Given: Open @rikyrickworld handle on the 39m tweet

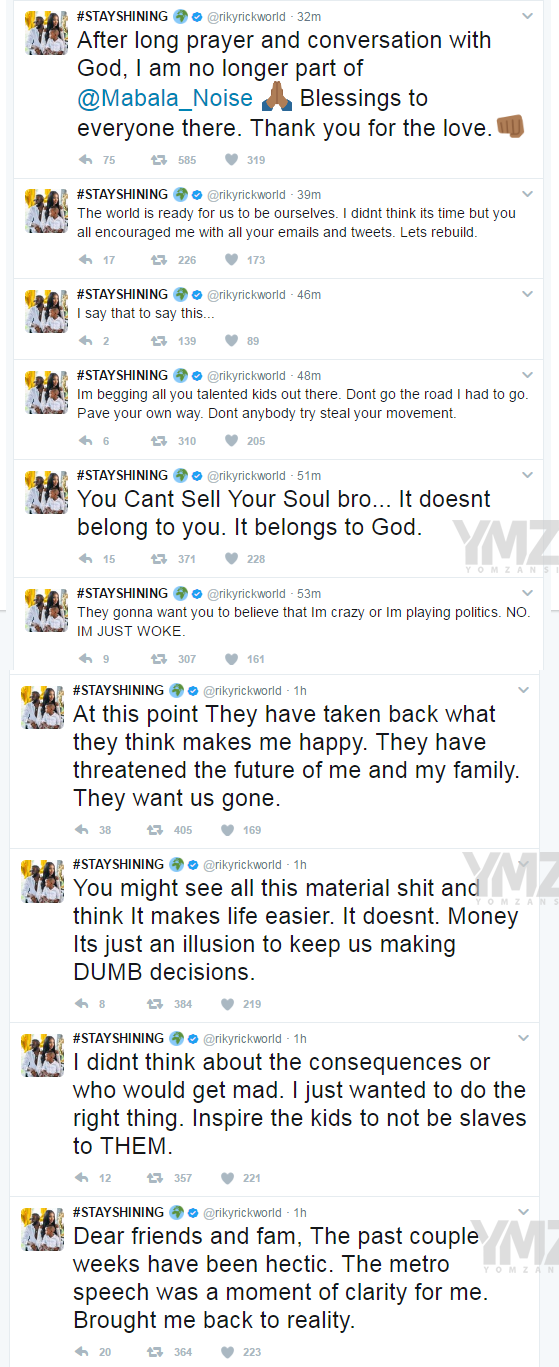Looking at the screenshot, I should pos(246,195).
